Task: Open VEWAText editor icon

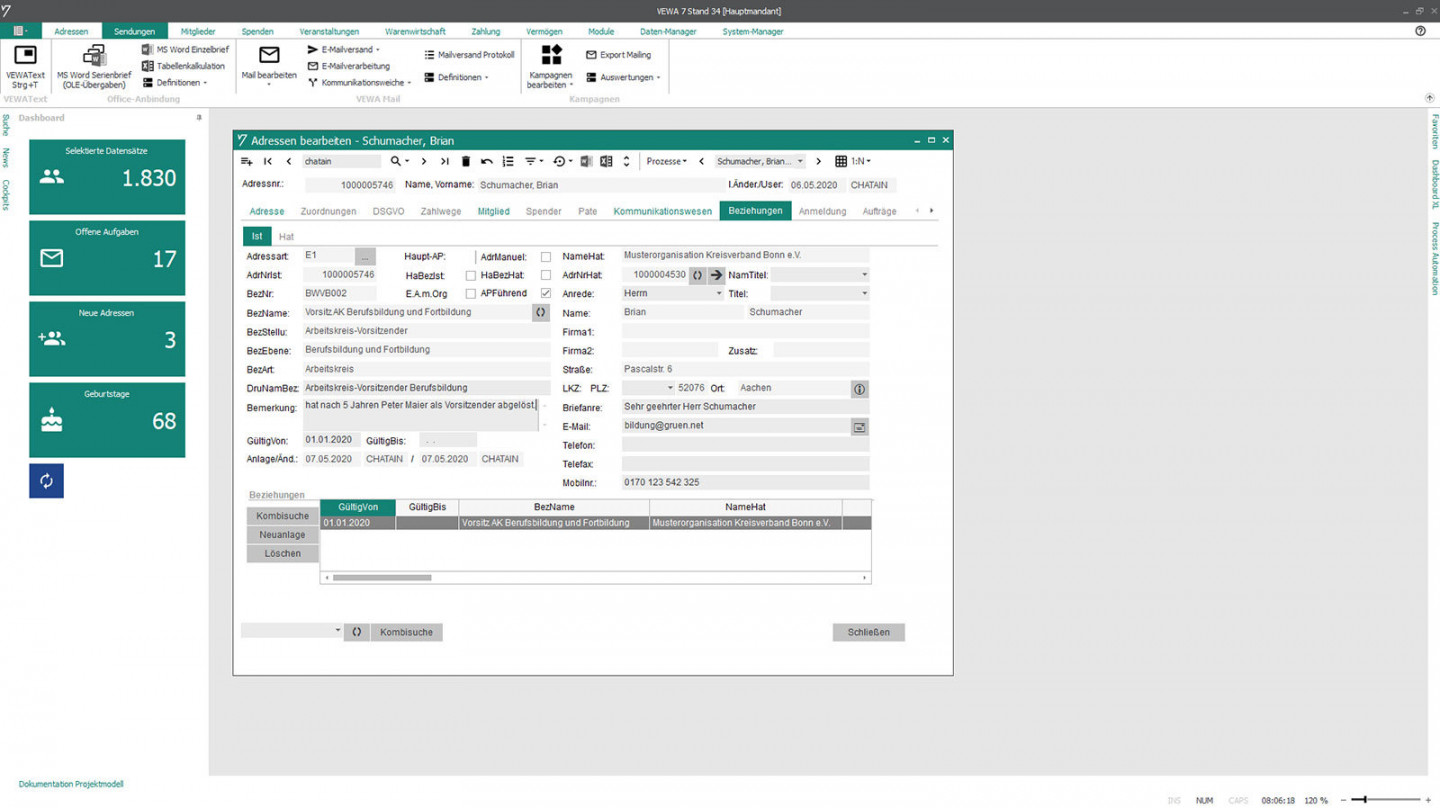Action: 25,56
